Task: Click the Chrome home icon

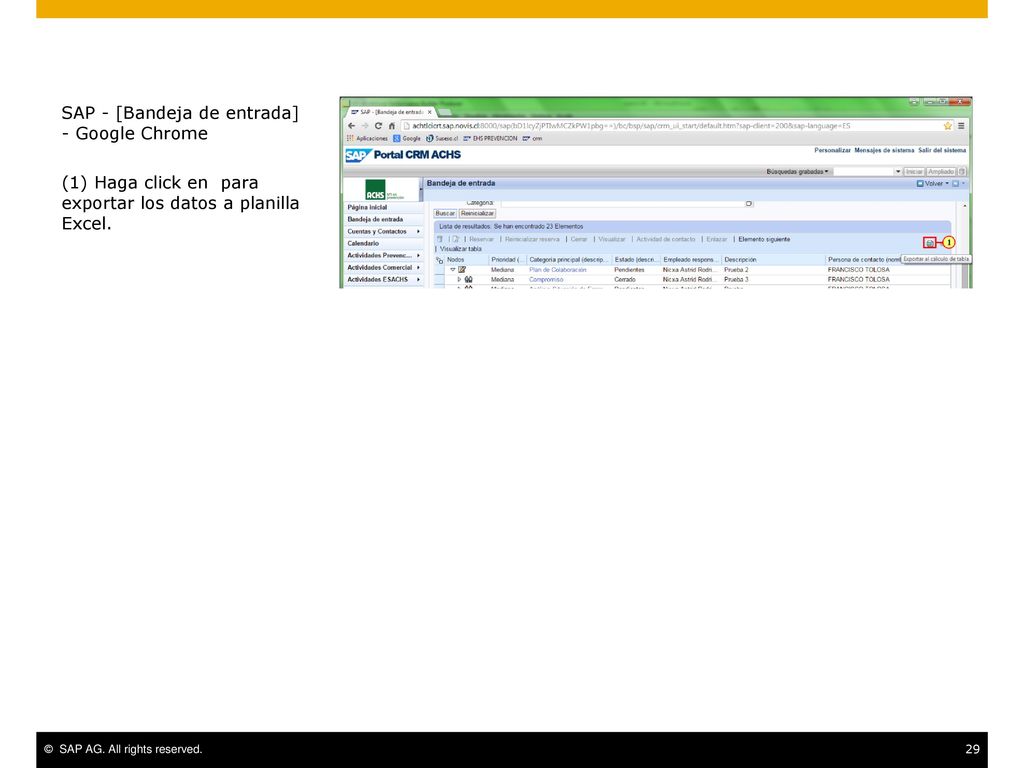Action: click(x=392, y=126)
